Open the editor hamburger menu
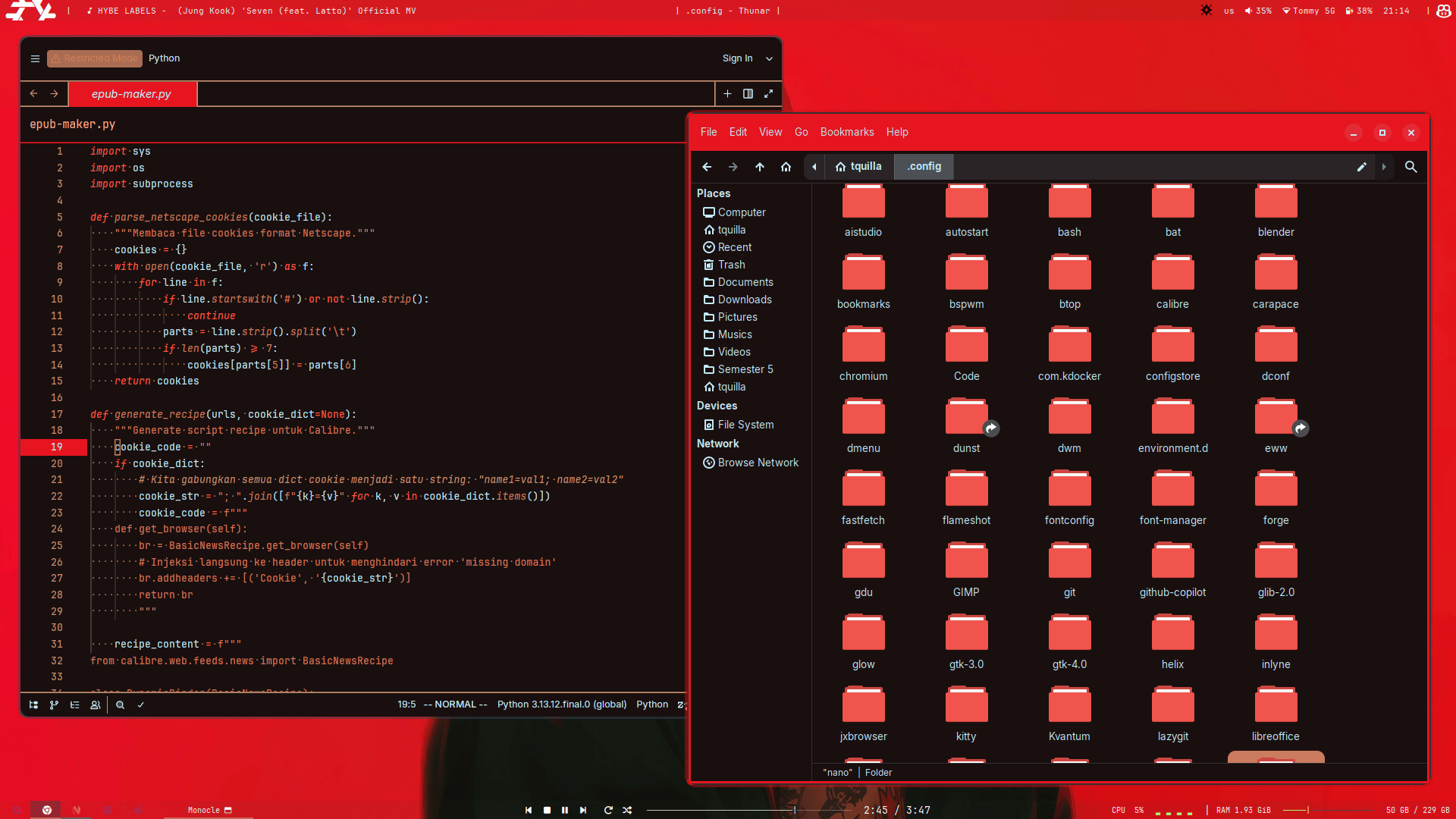This screenshot has width=1456, height=819. click(35, 58)
